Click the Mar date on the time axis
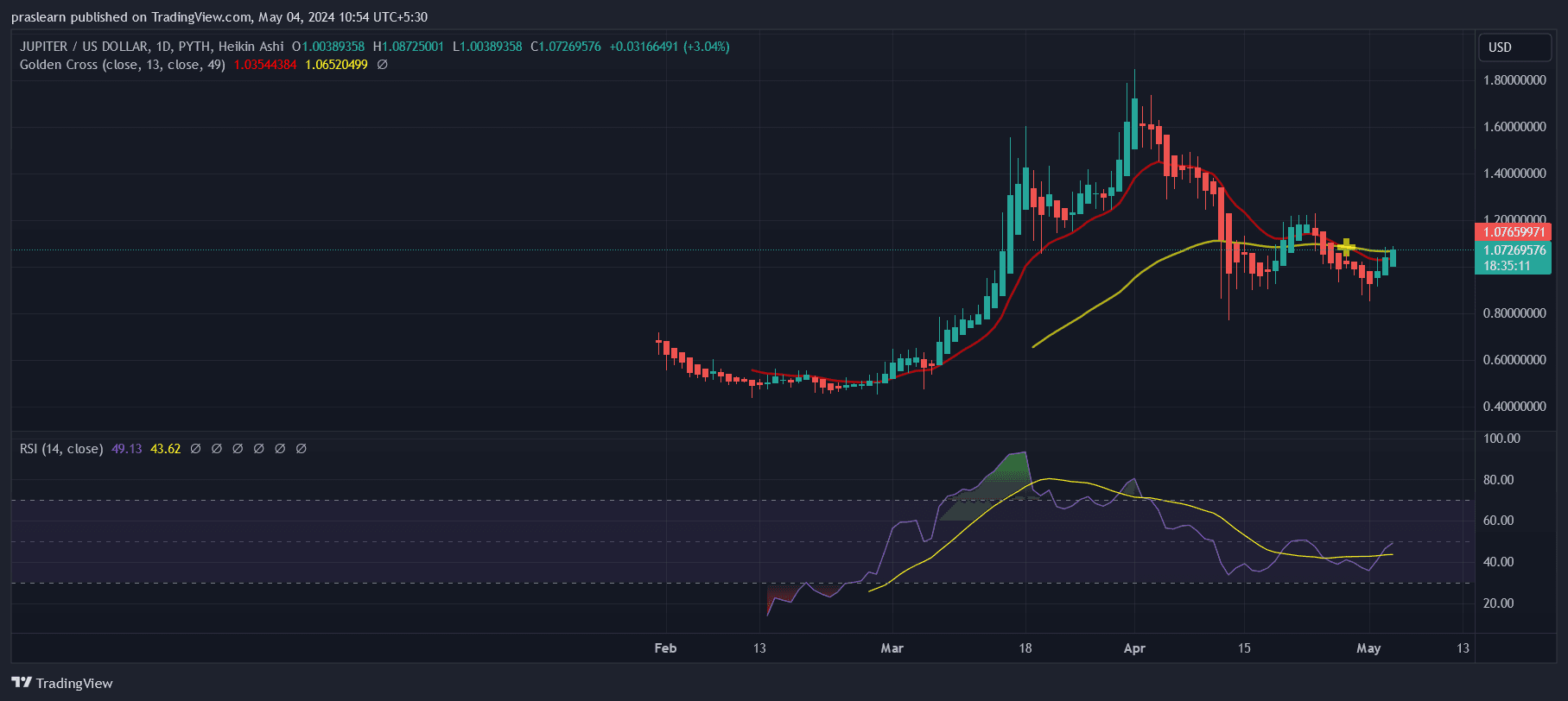The width and height of the screenshot is (1568, 701). point(892,648)
